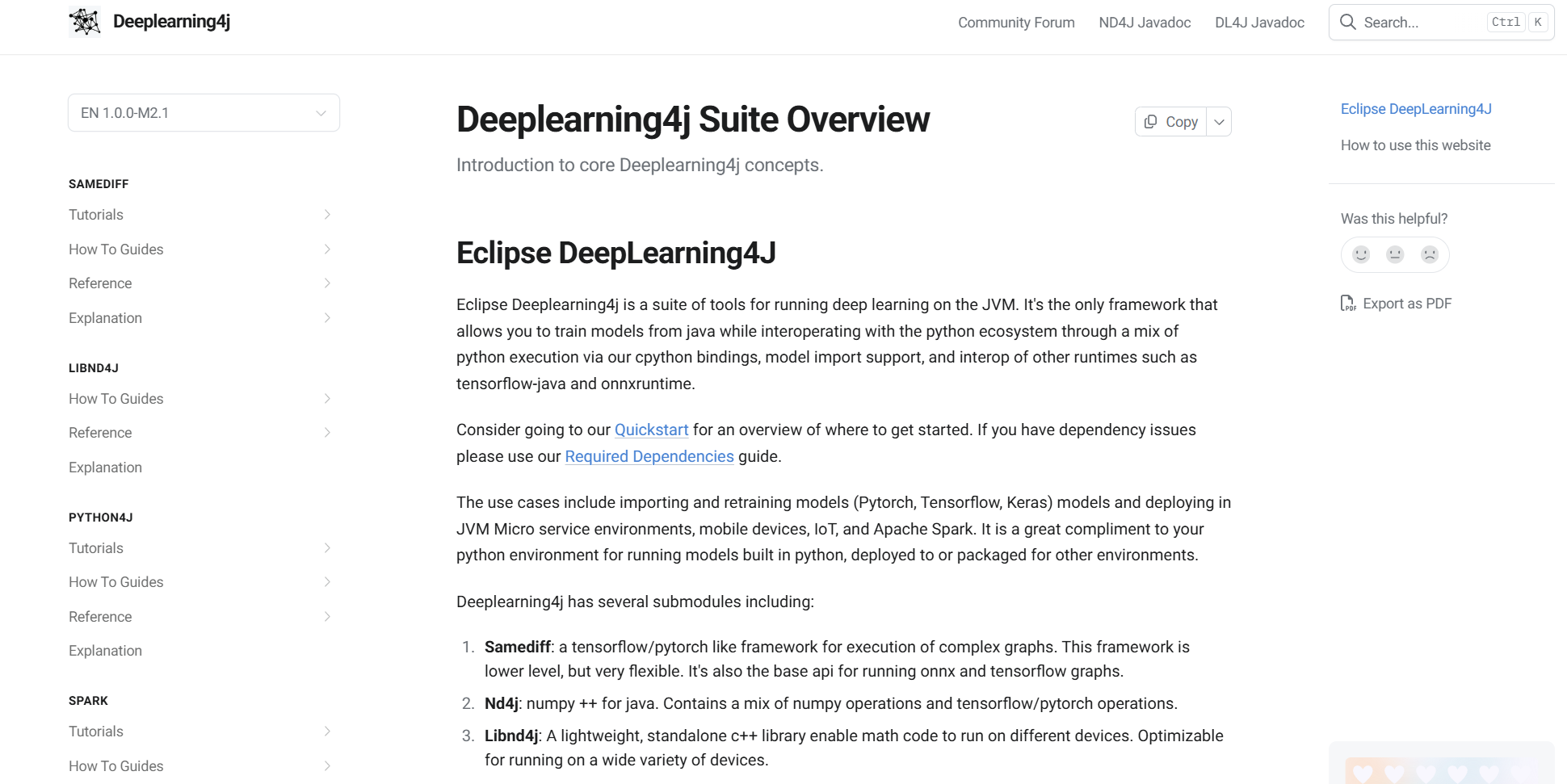
Task: Expand Samediff How To Guides chevron
Action: click(327, 249)
